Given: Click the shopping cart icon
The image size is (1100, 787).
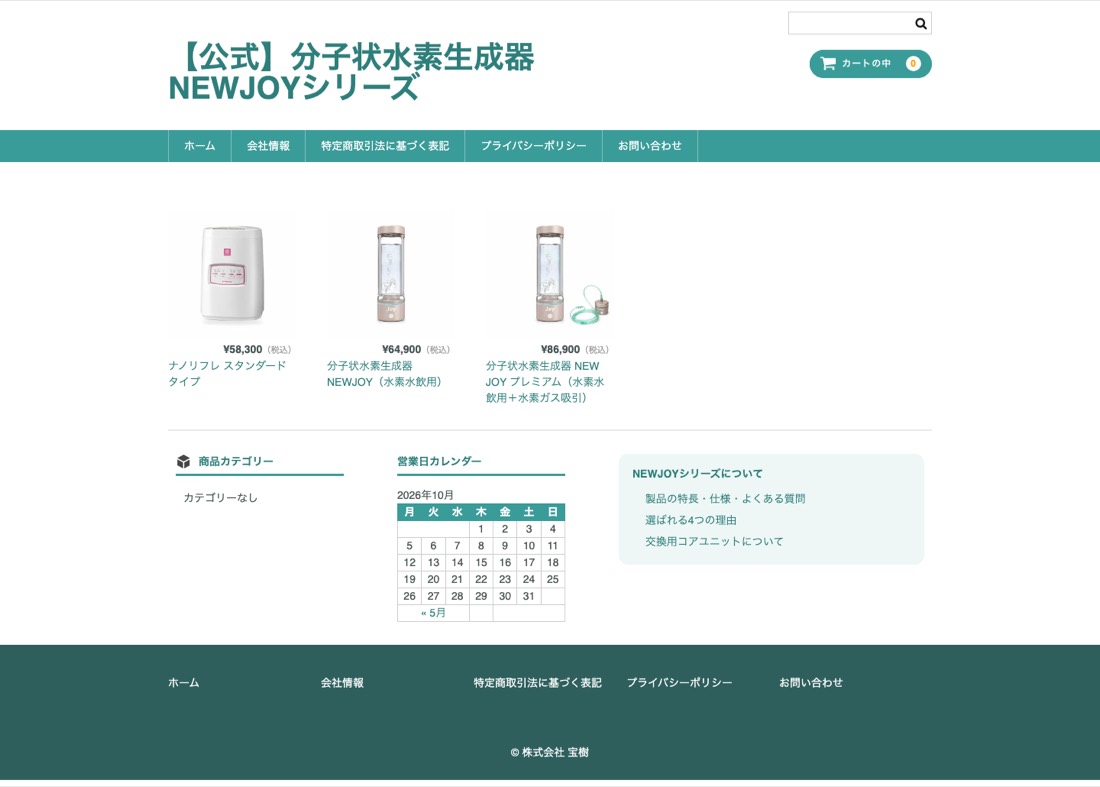Looking at the screenshot, I should point(828,63).
